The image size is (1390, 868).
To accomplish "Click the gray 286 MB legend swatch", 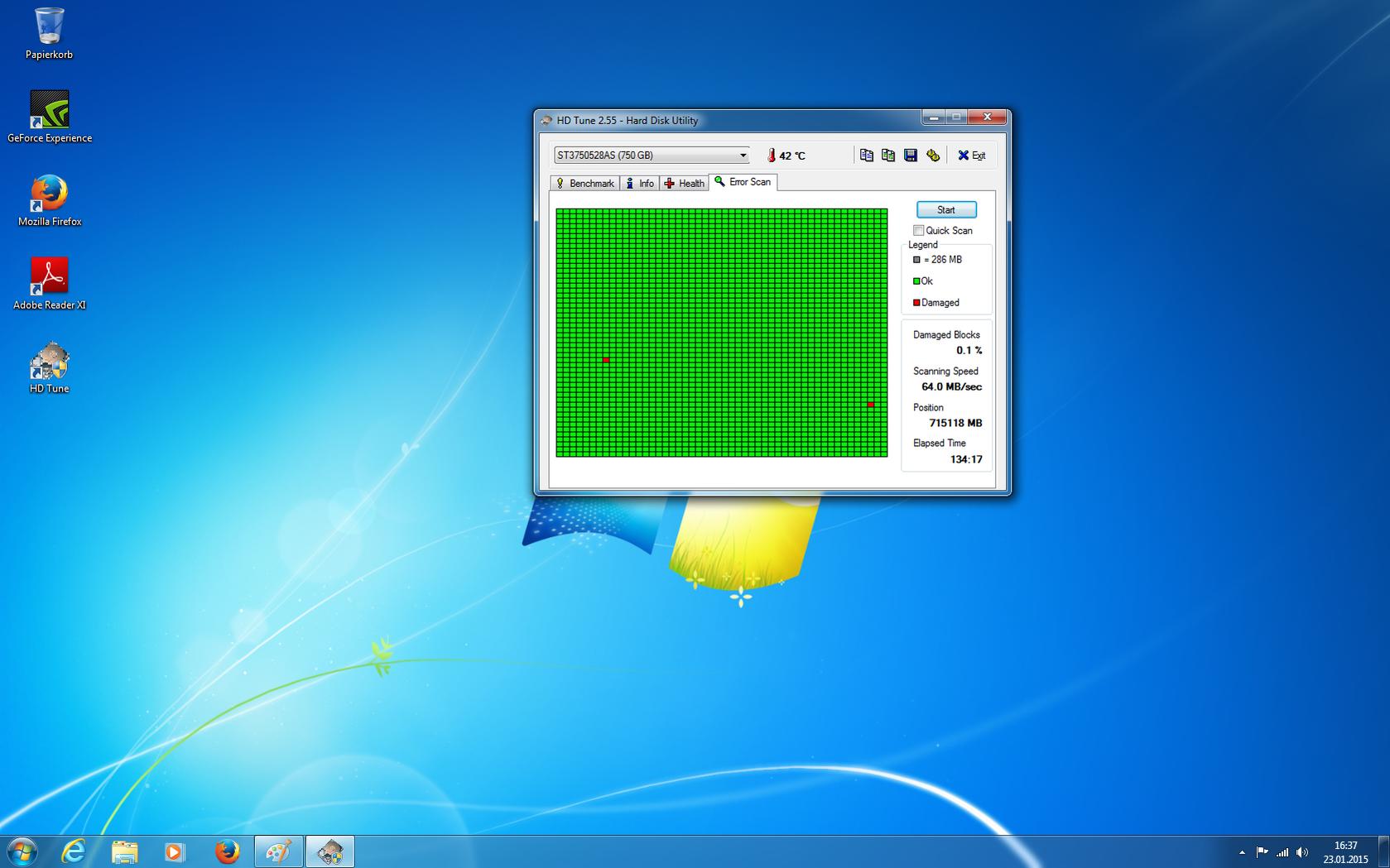I will click(916, 260).
